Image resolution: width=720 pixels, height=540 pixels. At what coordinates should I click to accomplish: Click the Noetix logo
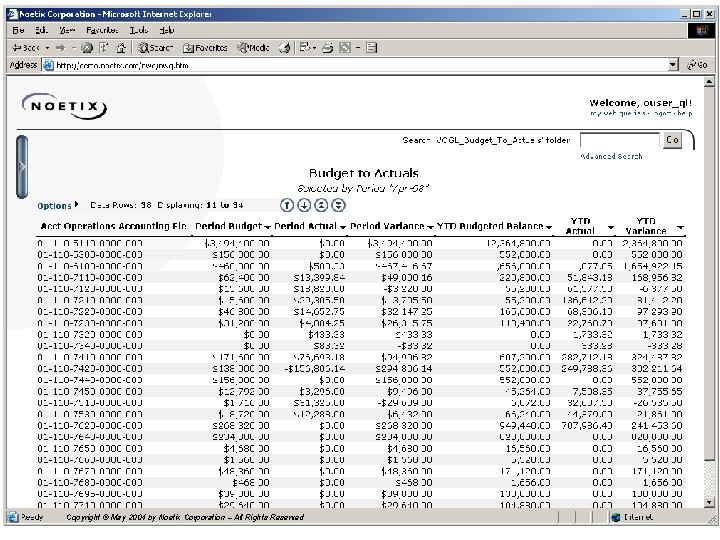click(x=64, y=107)
